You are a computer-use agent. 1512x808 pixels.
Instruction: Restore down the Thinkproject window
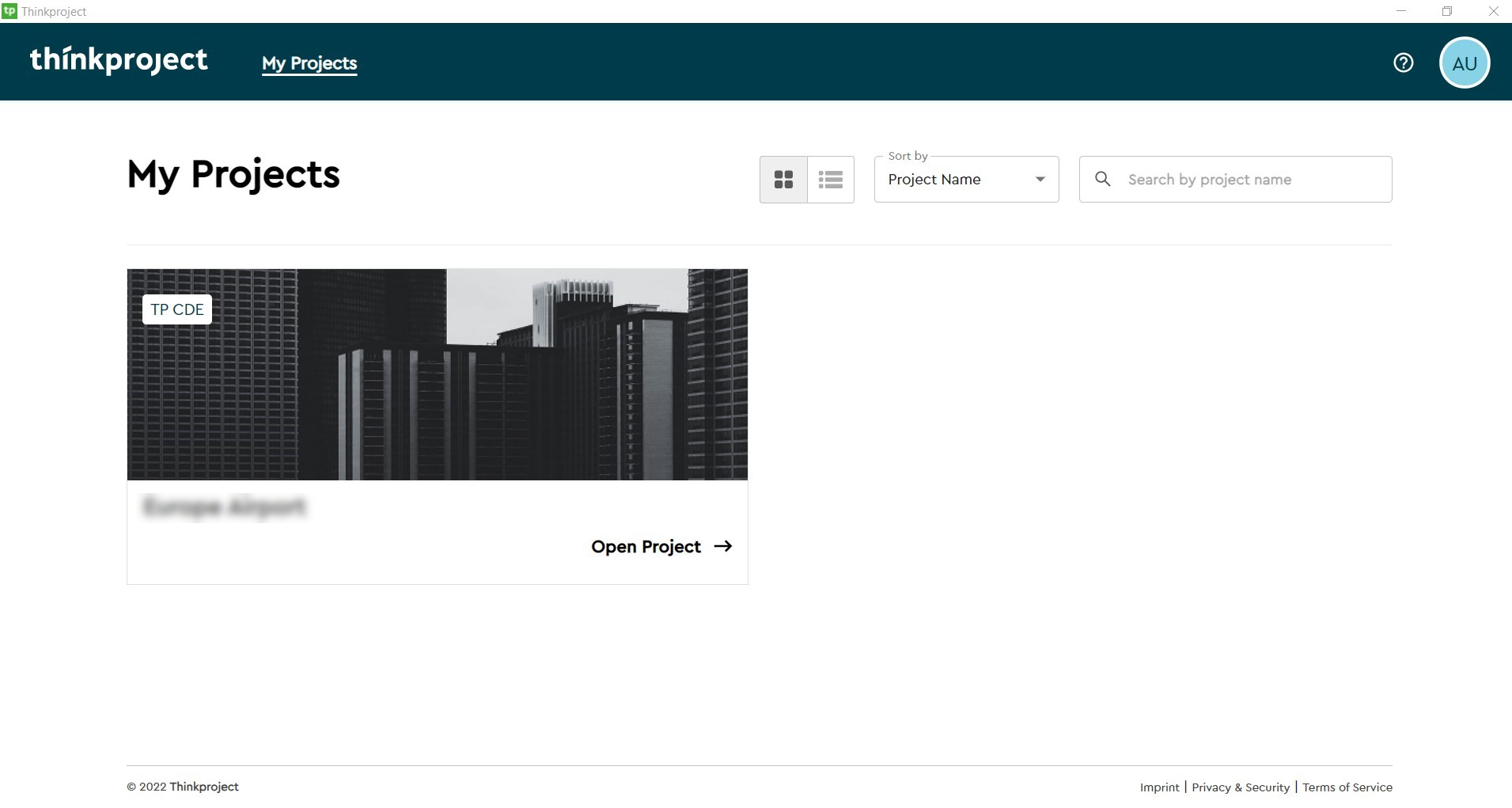pyautogui.click(x=1447, y=11)
